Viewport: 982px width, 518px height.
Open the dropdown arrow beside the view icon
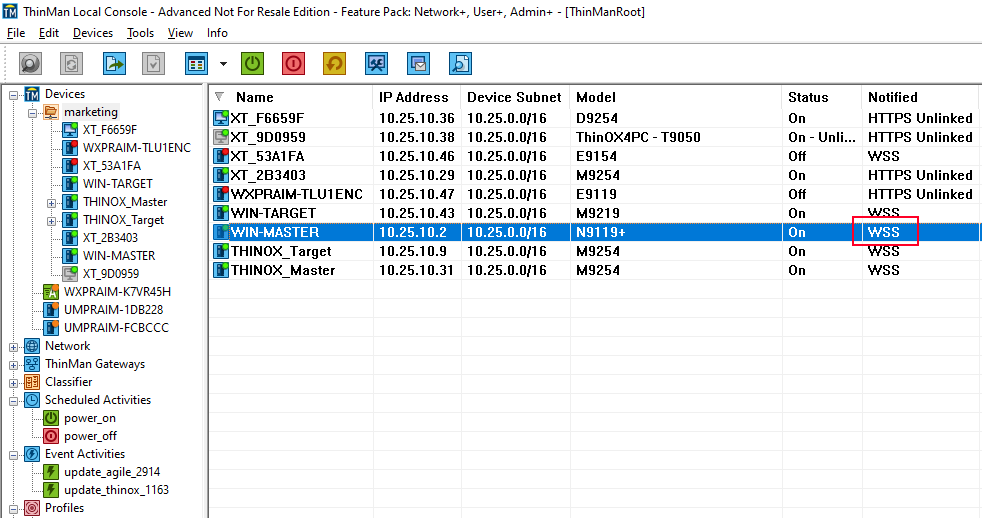(223, 64)
